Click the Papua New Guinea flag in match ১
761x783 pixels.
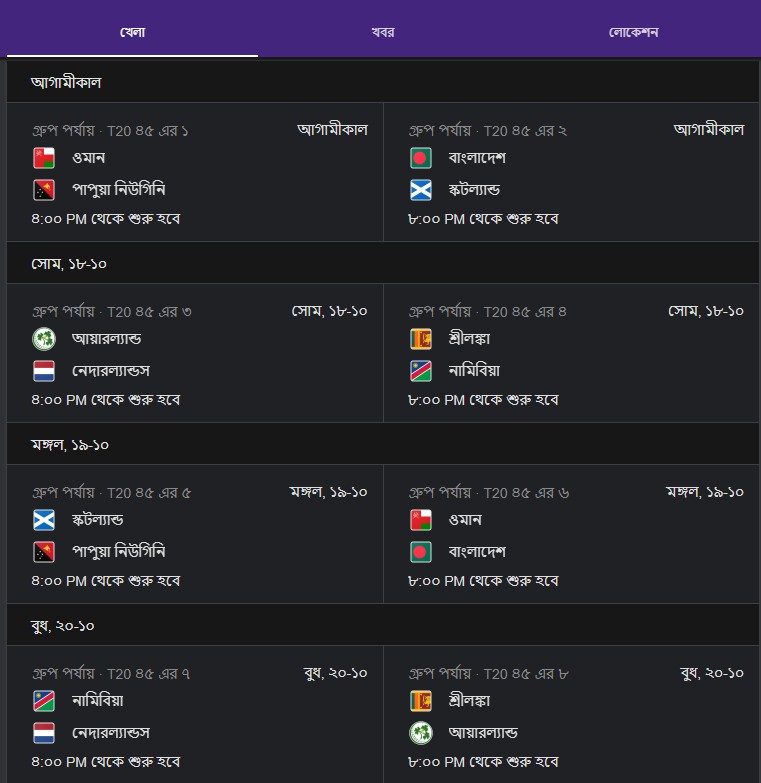click(44, 190)
